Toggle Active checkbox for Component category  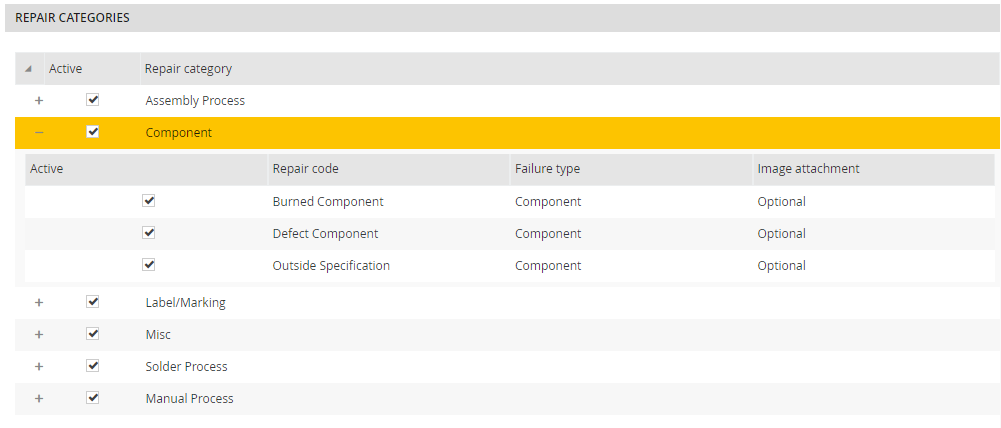click(x=93, y=132)
